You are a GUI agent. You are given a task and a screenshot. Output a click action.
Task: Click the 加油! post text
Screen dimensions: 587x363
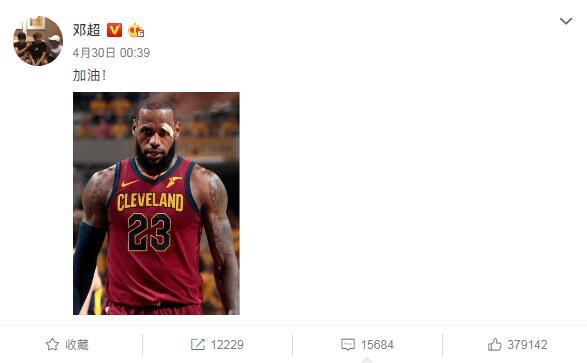click(89, 76)
